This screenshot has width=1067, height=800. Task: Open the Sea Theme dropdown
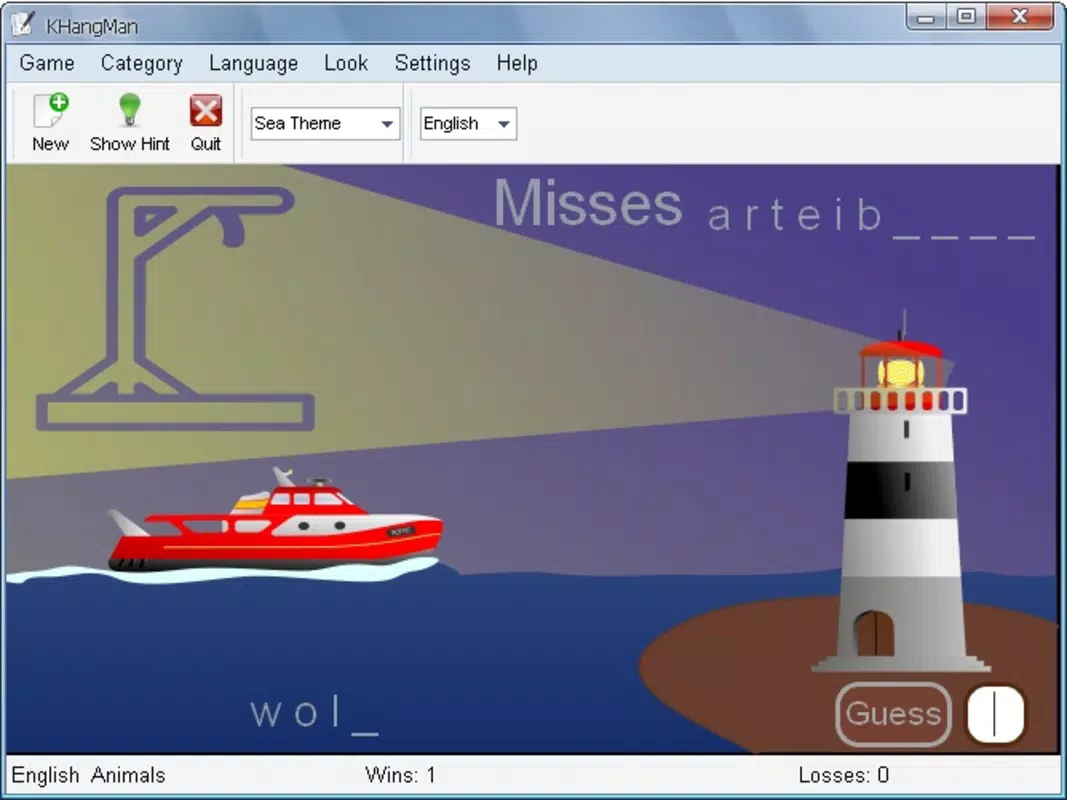(325, 124)
